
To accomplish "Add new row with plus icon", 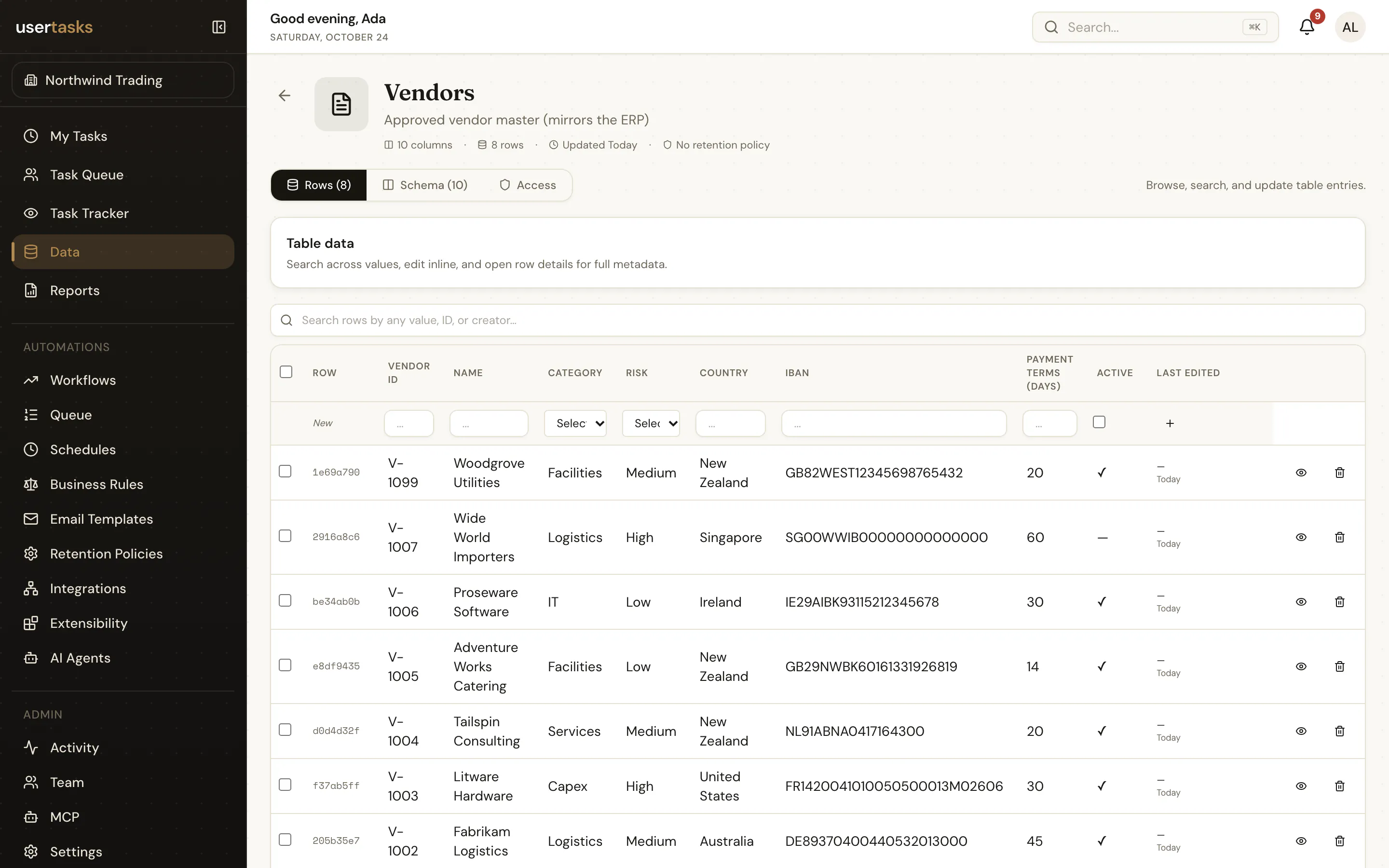I will point(1170,423).
